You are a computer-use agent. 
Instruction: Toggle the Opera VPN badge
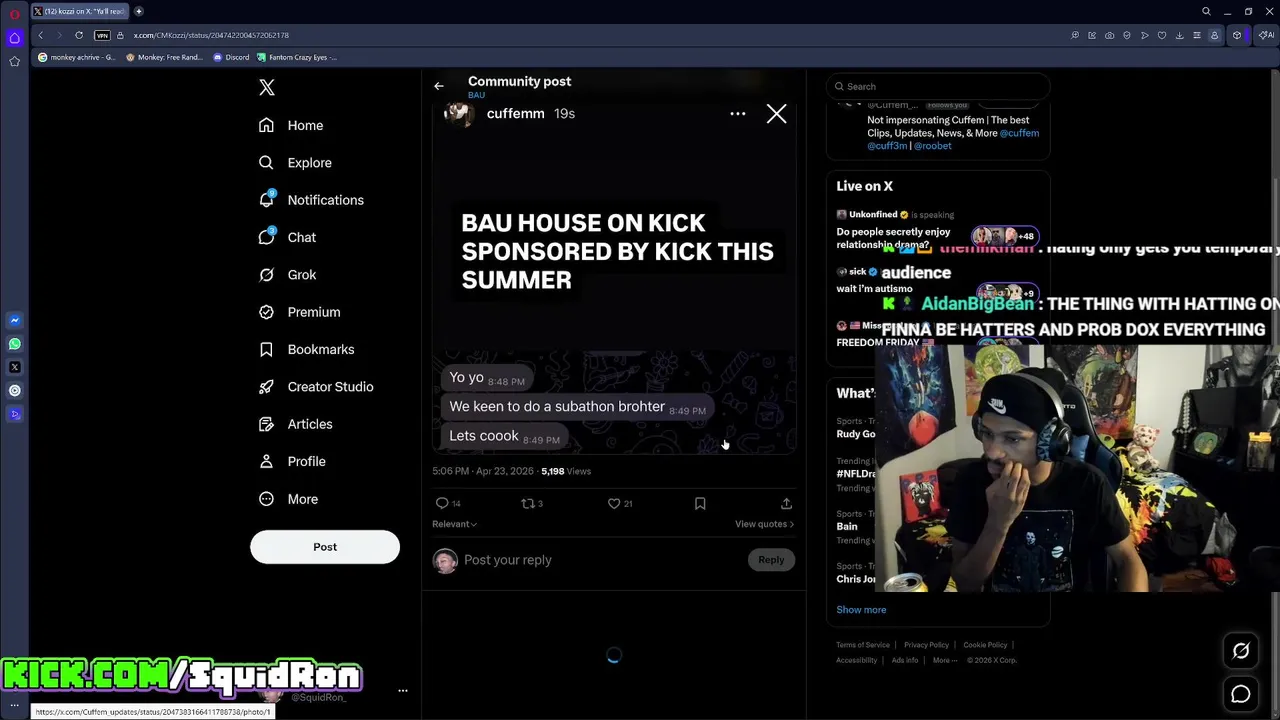[x=102, y=35]
